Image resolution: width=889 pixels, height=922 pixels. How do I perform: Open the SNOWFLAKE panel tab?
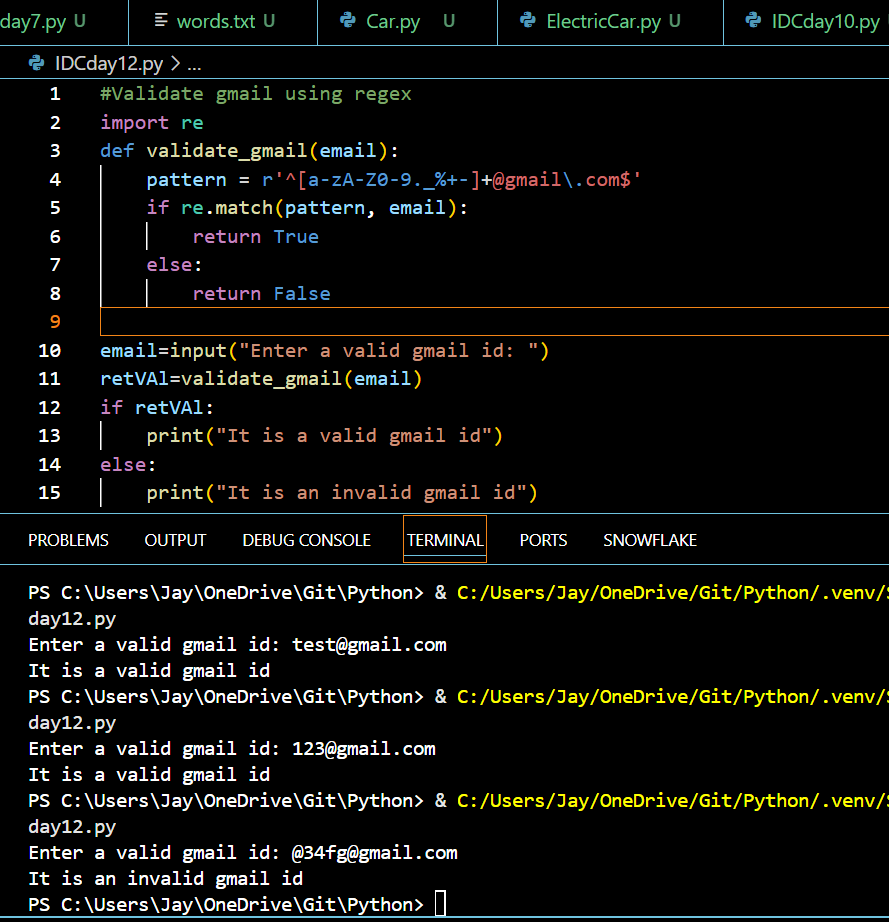pyautogui.click(x=650, y=540)
